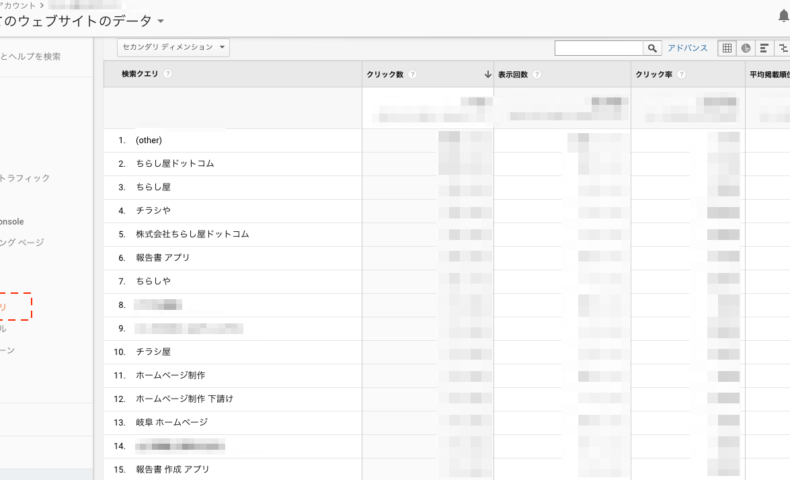Click query チラシ屋 in row 10
Image resolution: width=790 pixels, height=480 pixels.
click(x=153, y=352)
